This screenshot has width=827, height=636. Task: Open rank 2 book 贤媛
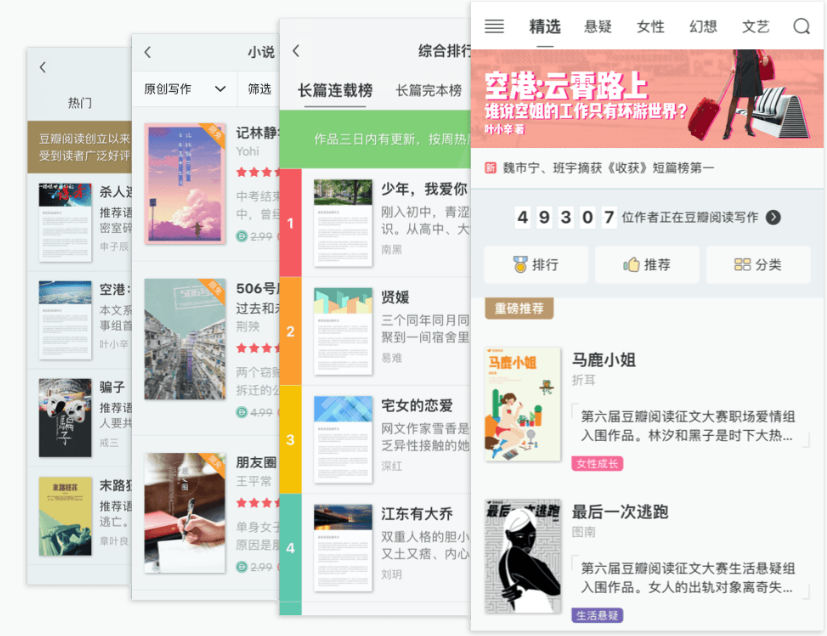pyautogui.click(x=375, y=331)
